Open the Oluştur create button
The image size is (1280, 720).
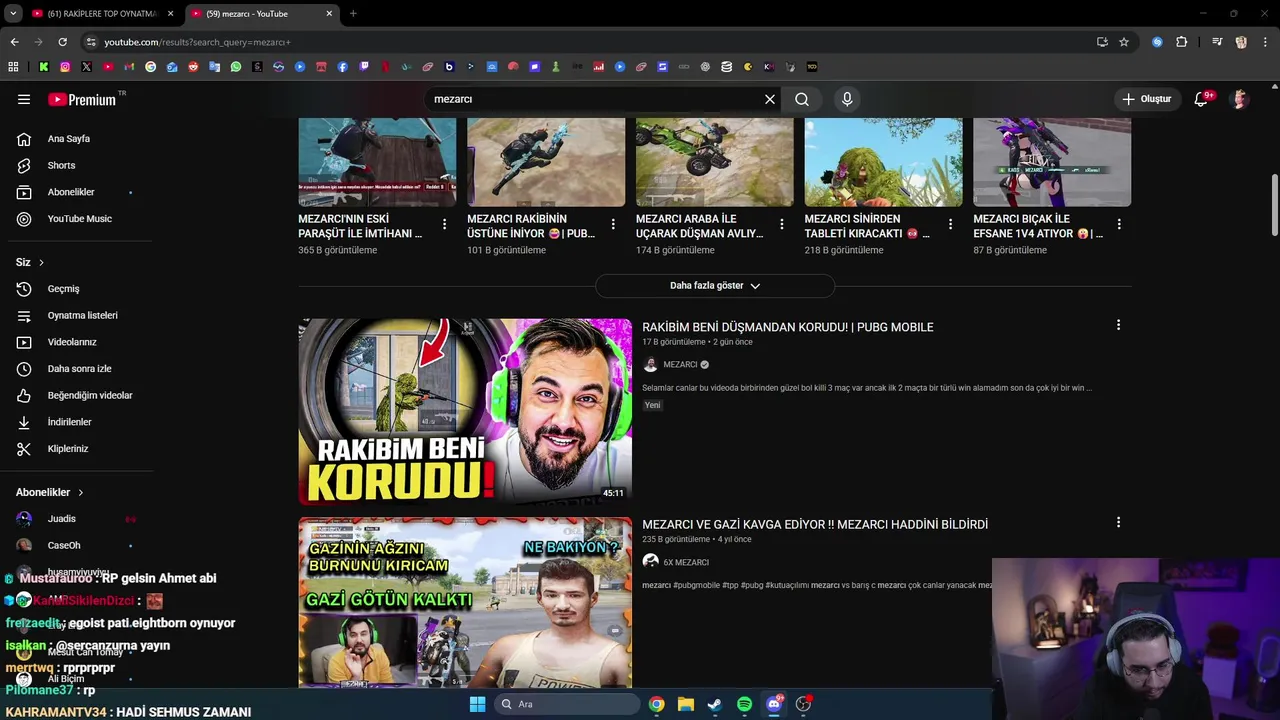(1146, 99)
